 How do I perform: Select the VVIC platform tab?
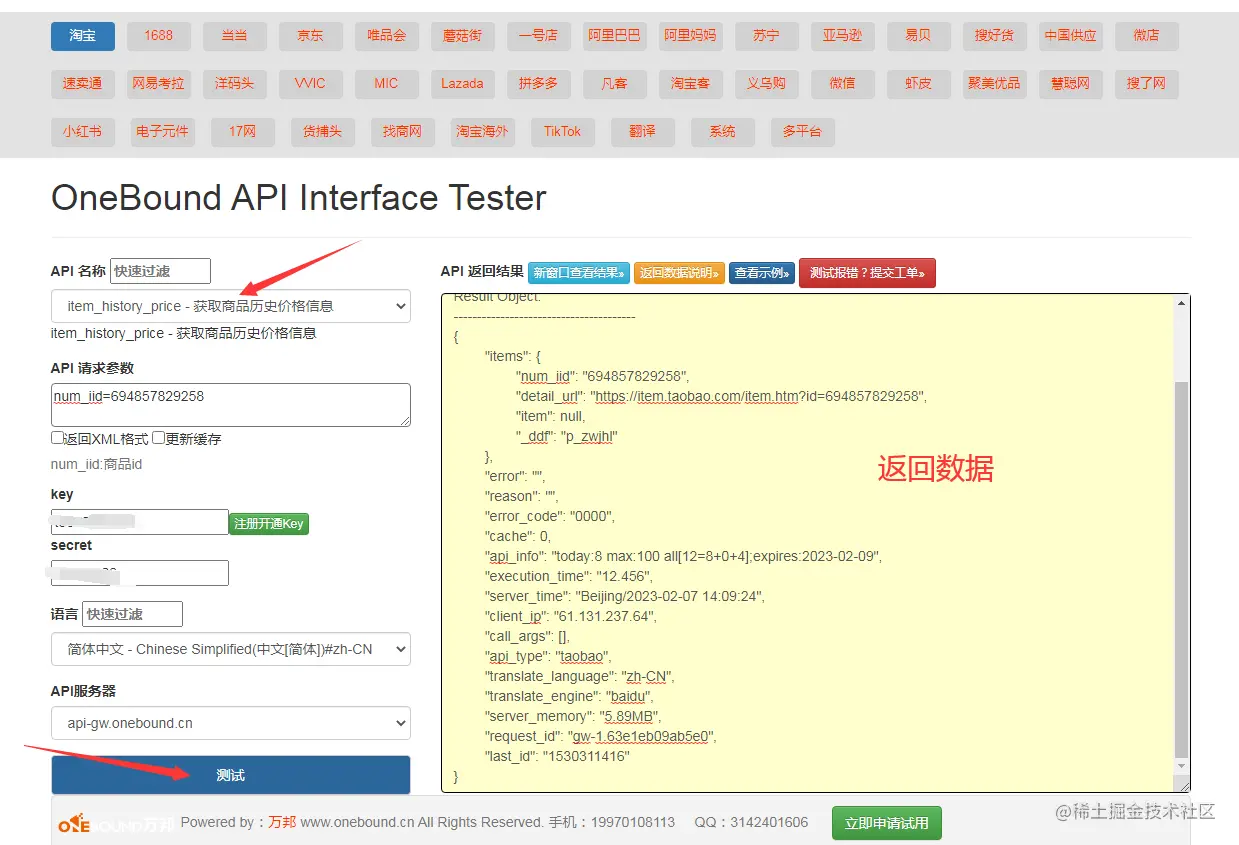tap(310, 84)
